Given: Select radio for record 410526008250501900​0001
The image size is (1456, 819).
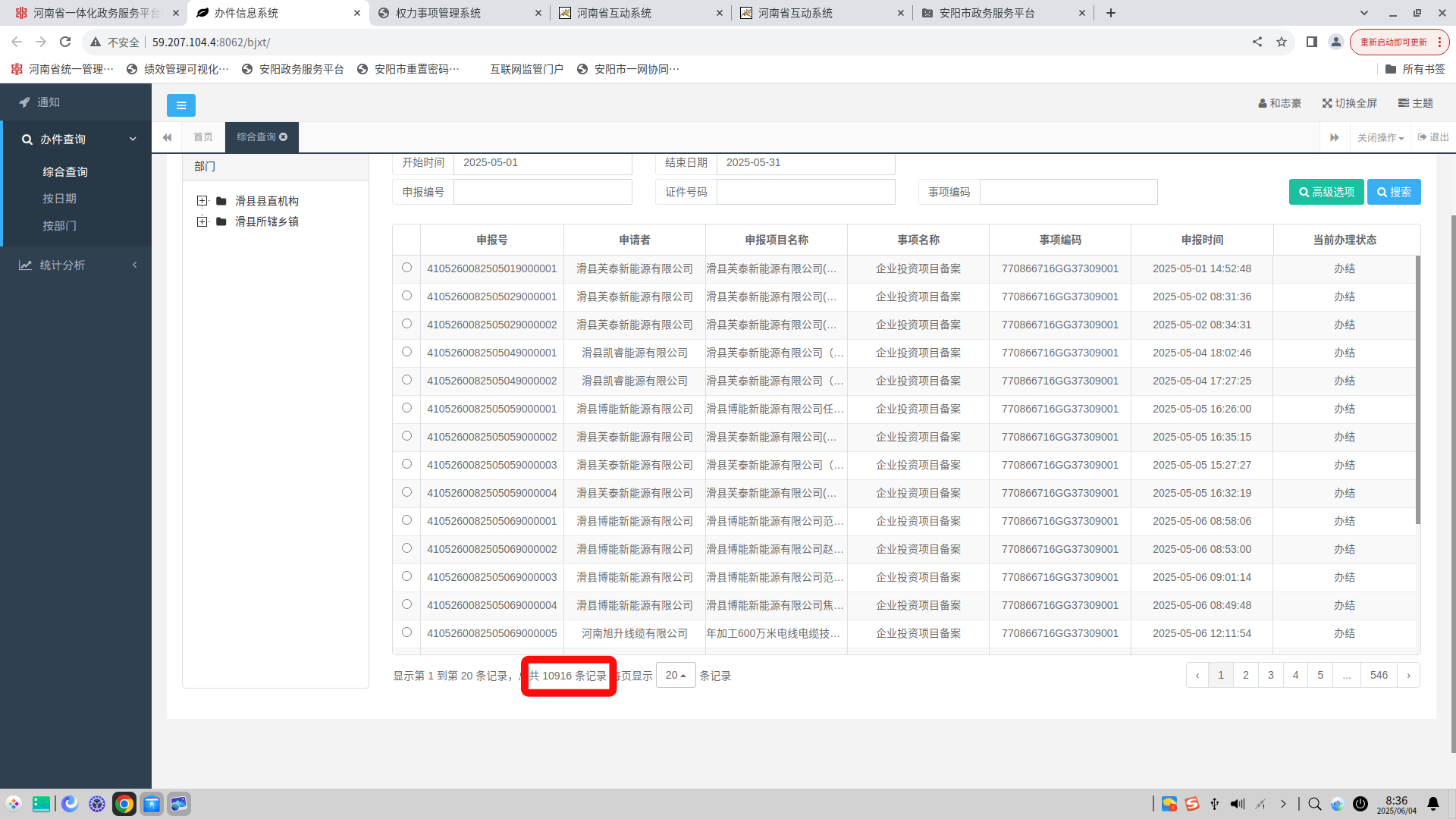Looking at the screenshot, I should (406, 268).
